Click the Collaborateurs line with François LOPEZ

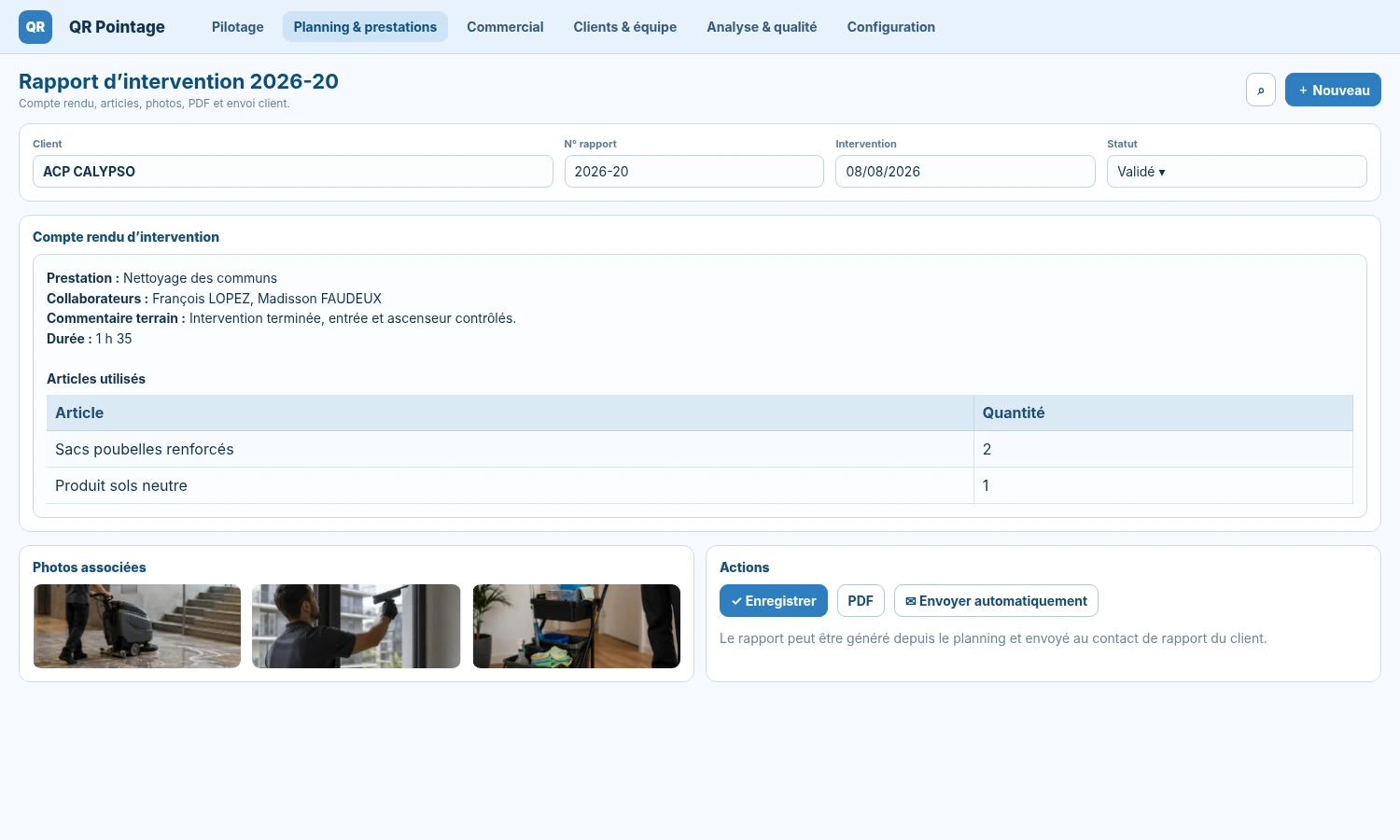click(x=214, y=299)
